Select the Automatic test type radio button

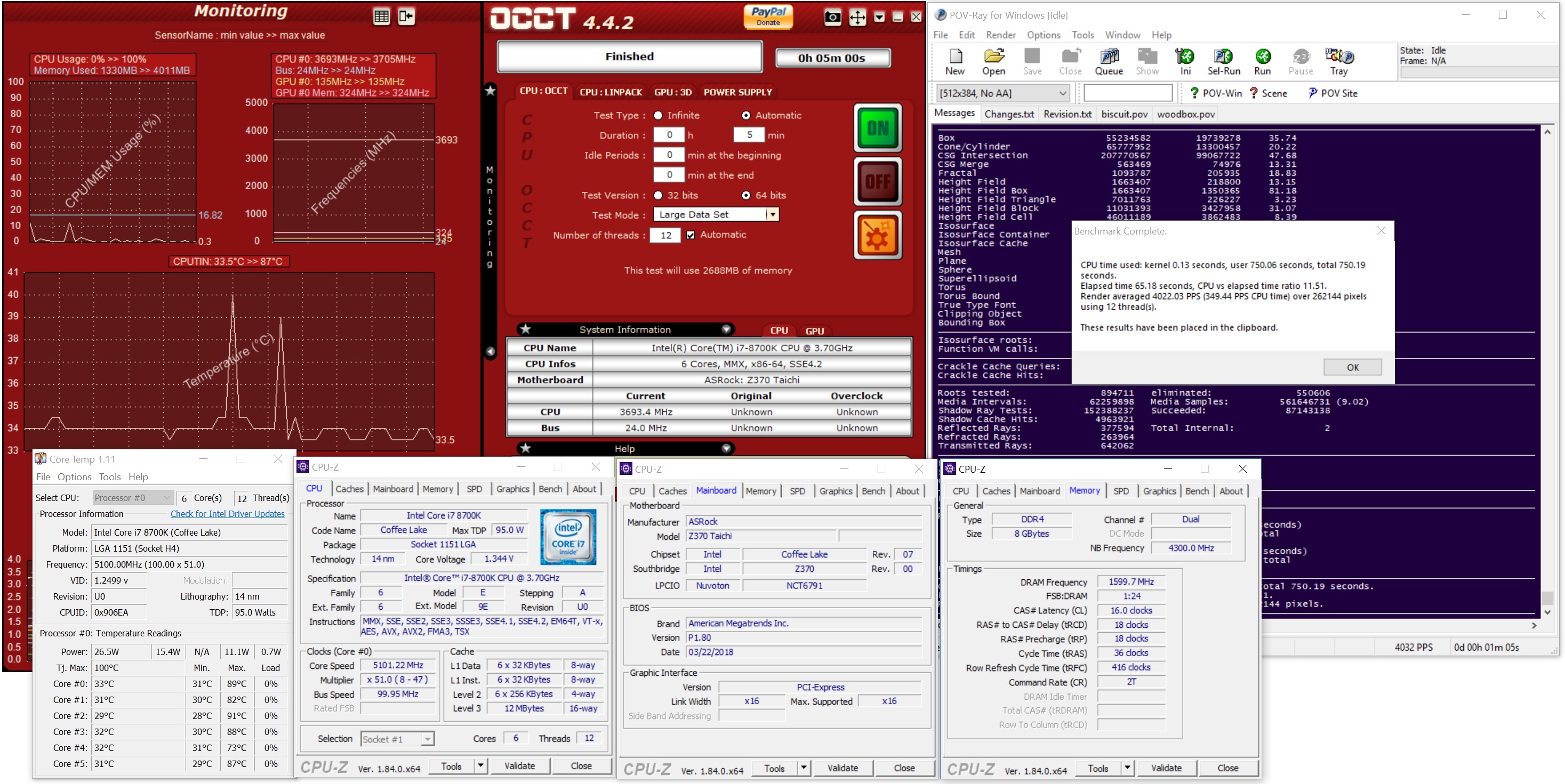point(746,115)
